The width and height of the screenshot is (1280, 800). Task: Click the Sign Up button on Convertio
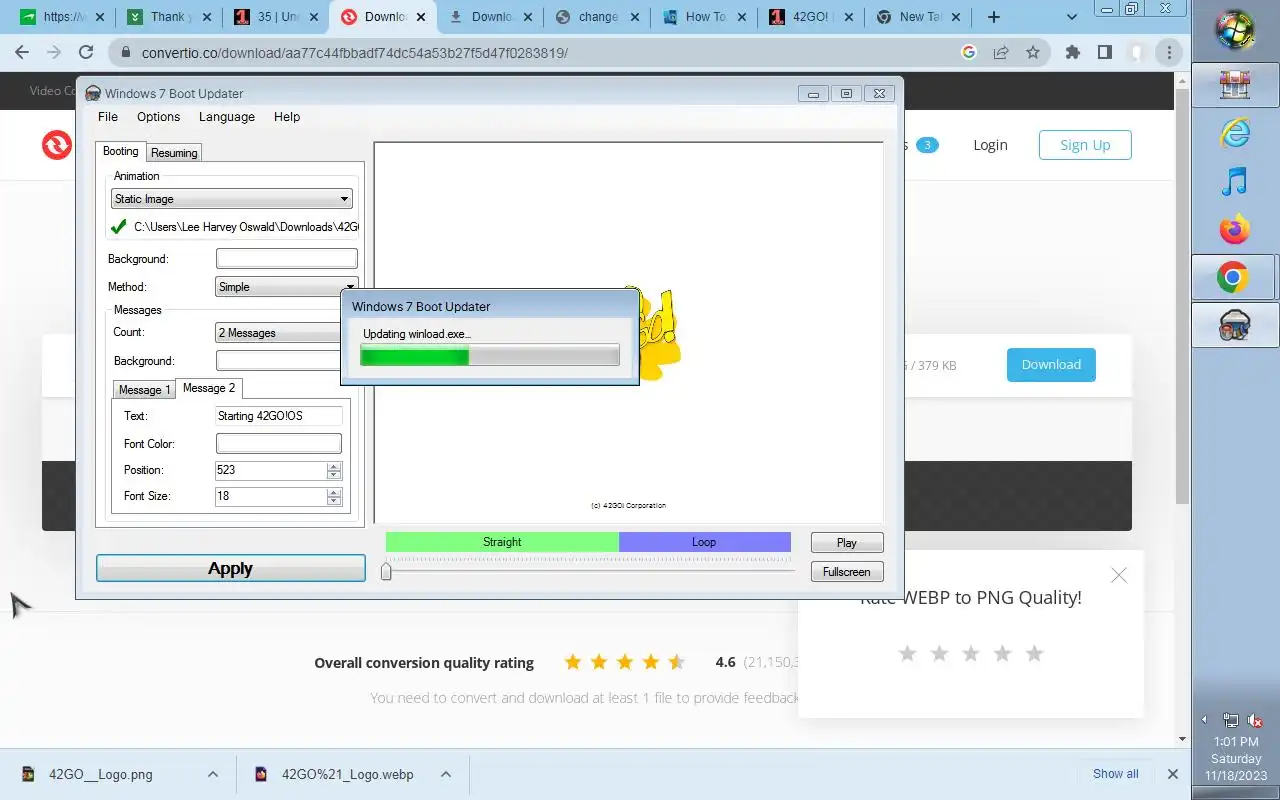pos(1085,145)
